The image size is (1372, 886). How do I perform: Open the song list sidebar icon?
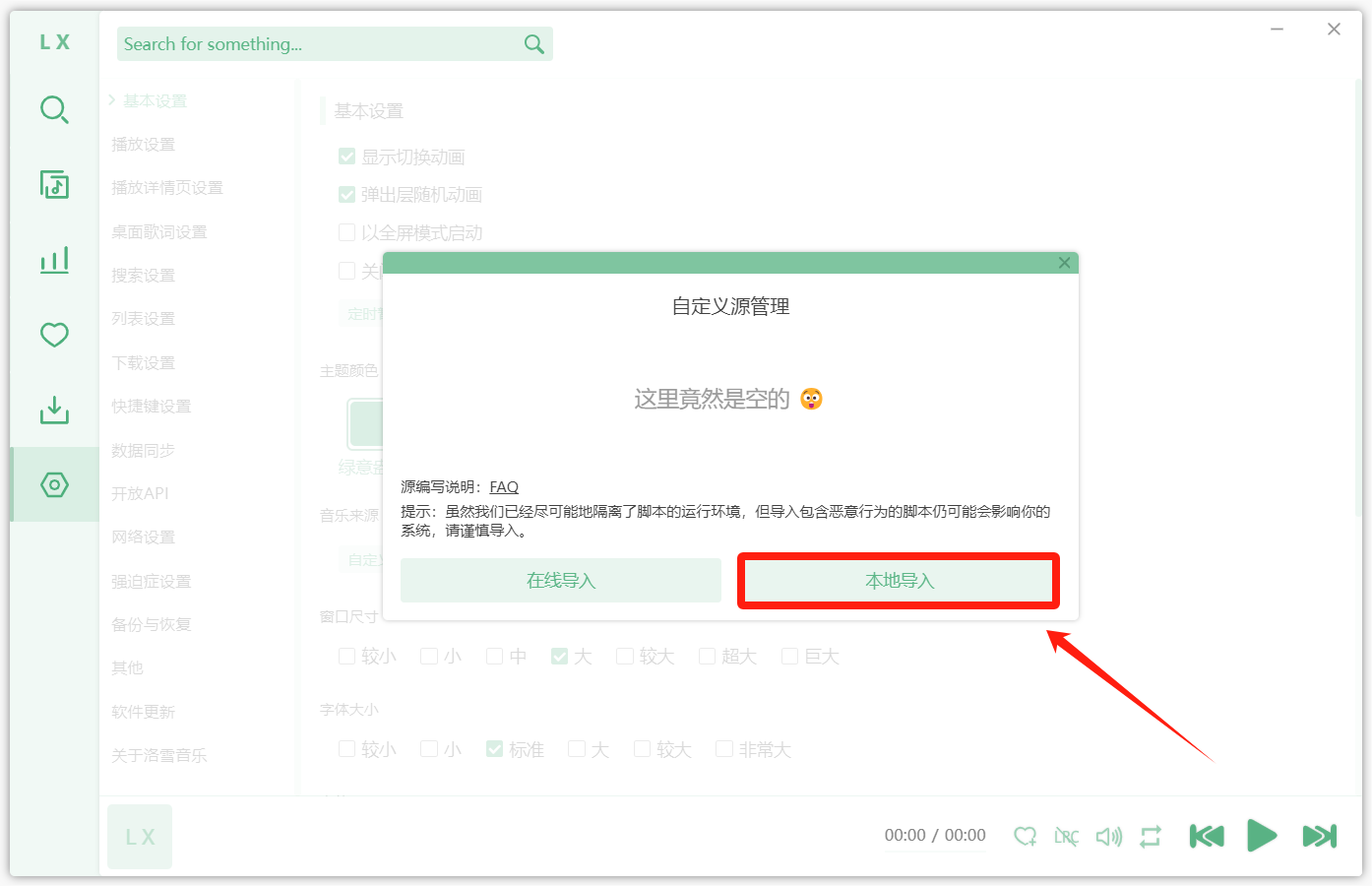54,184
